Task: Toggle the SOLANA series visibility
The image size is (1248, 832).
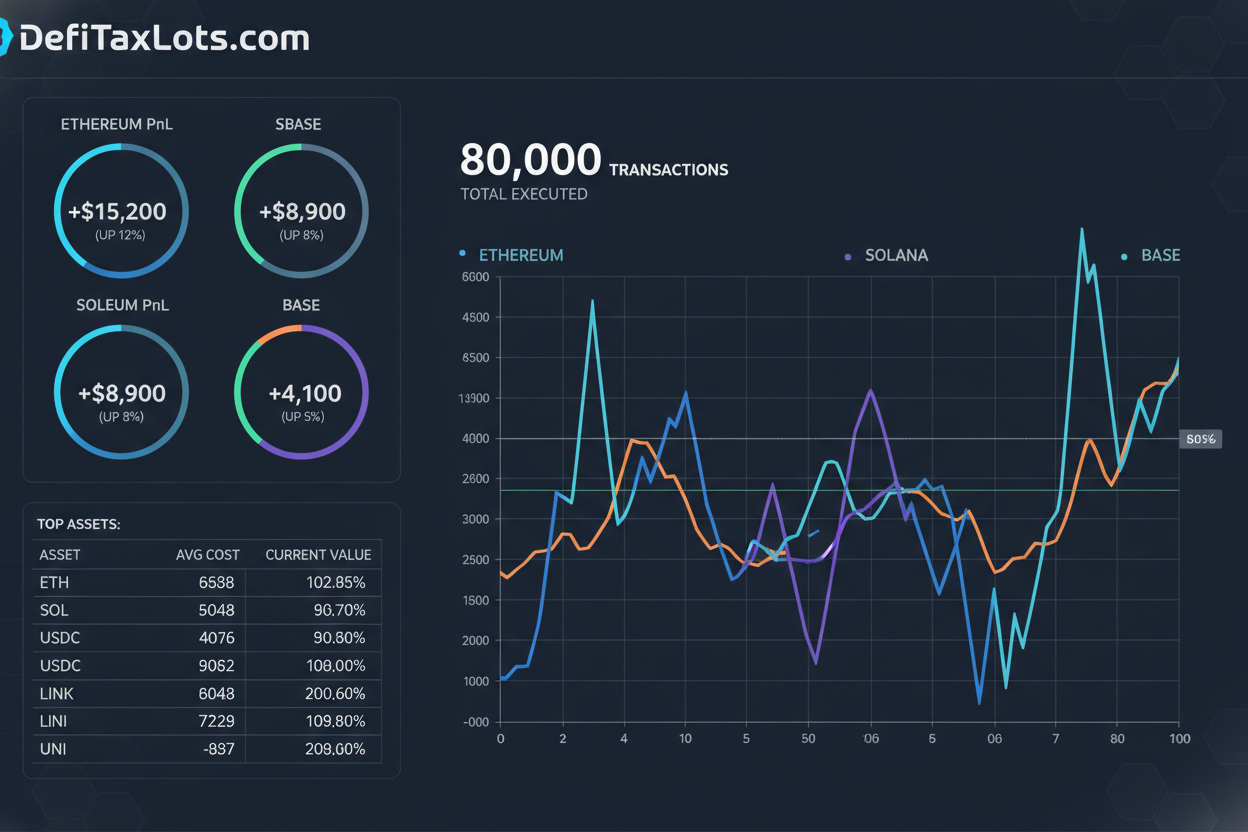Action: [x=896, y=255]
